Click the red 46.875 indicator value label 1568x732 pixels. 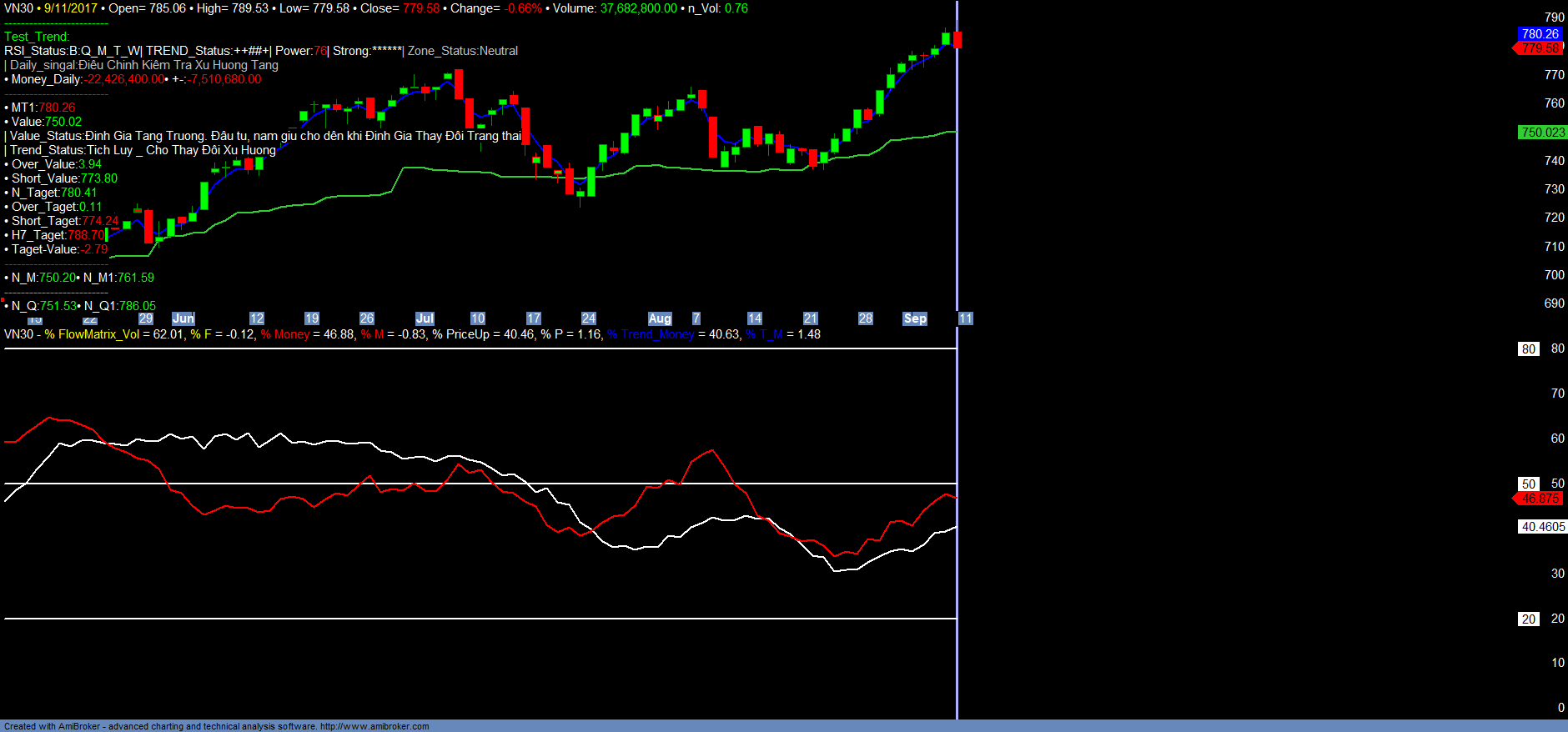click(x=1540, y=499)
